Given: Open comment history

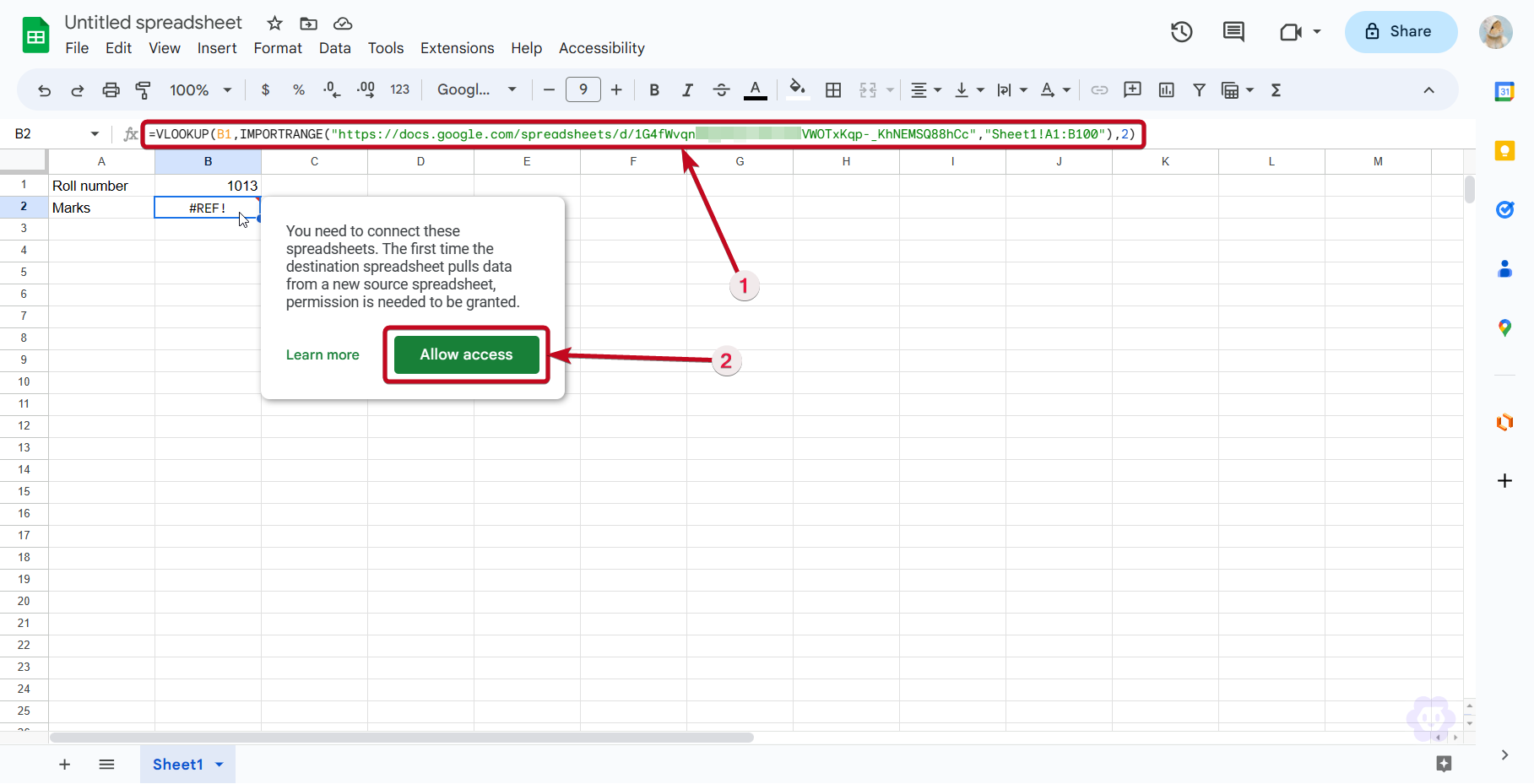Looking at the screenshot, I should [1233, 32].
